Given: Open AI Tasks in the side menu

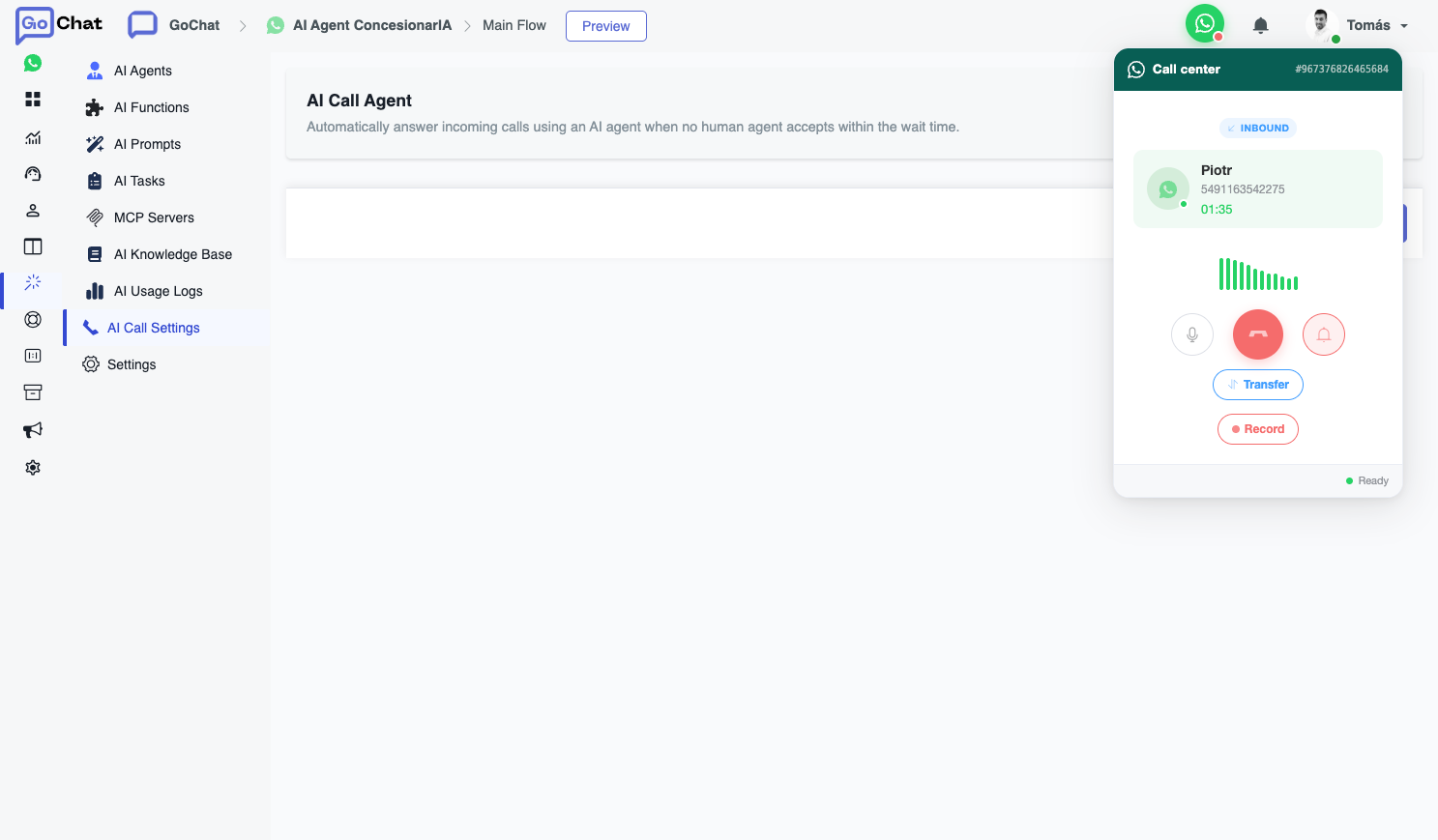Looking at the screenshot, I should (140, 181).
